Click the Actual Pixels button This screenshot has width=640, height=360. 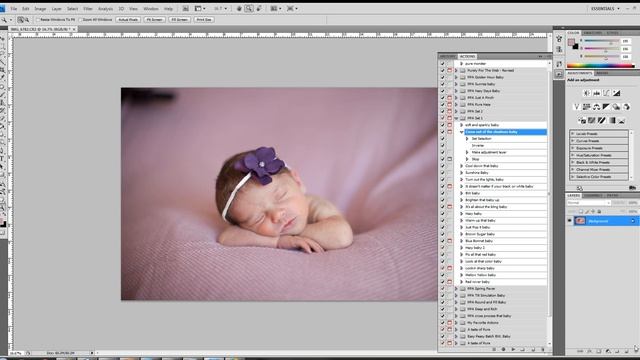click(x=128, y=20)
